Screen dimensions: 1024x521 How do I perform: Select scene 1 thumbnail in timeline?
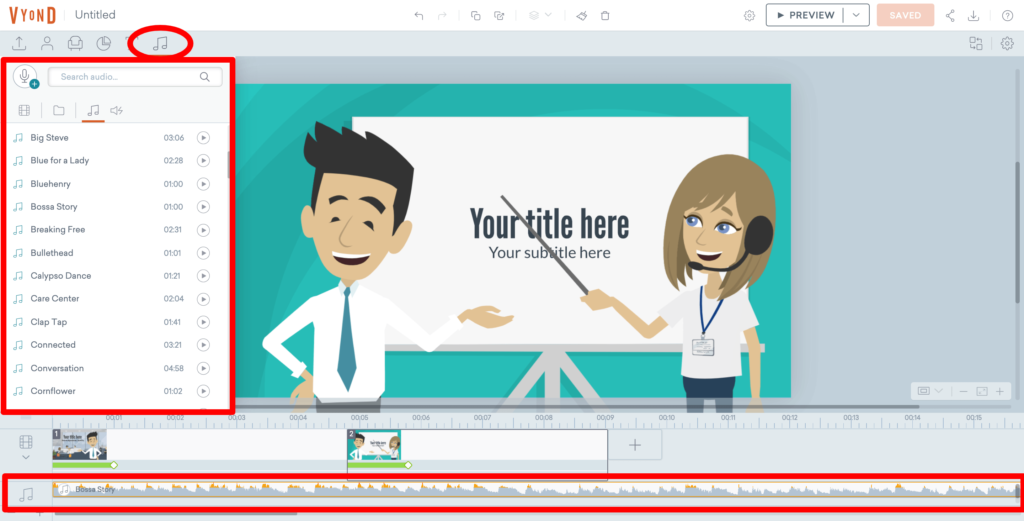click(79, 445)
